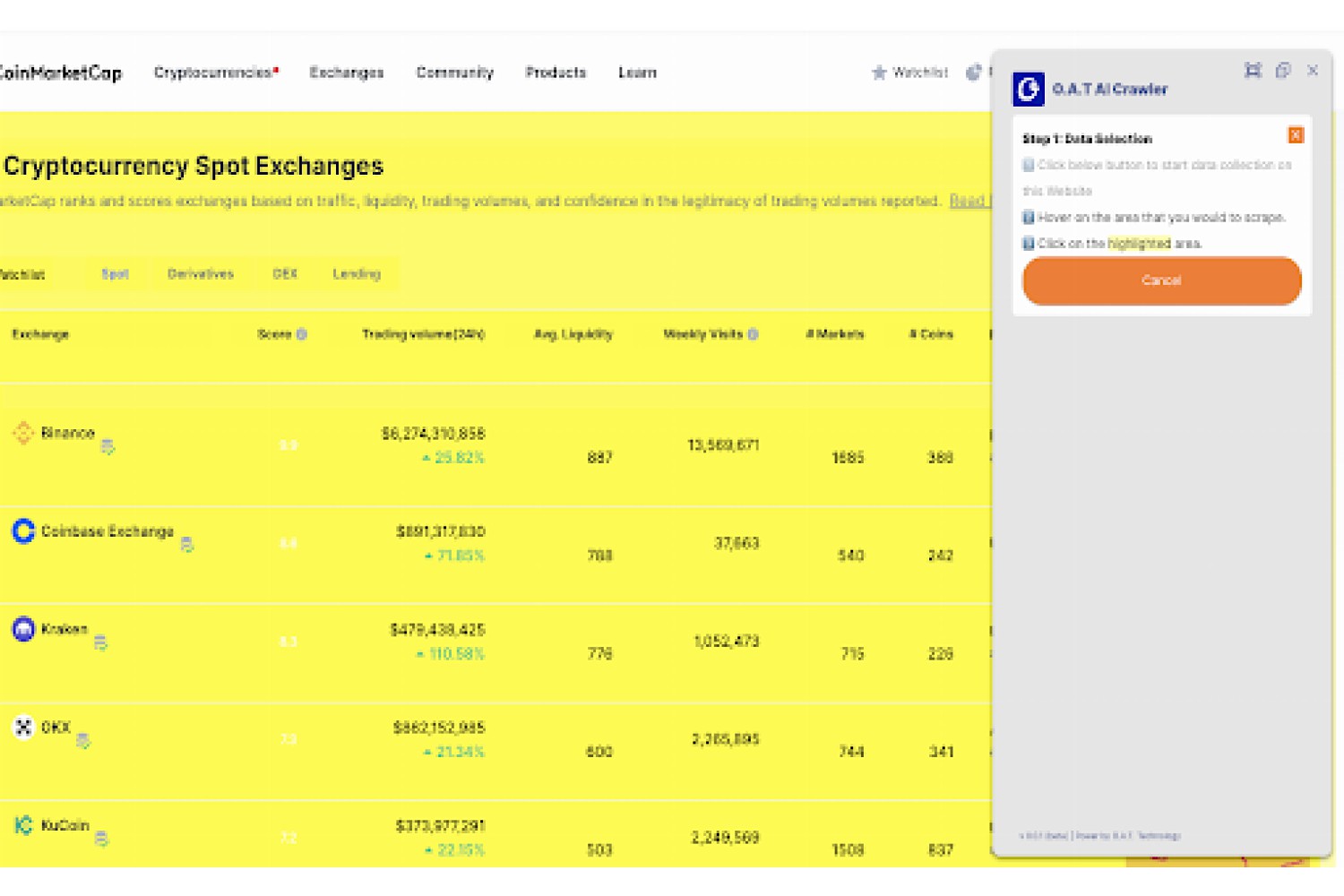Switch to the DEX tab
Screen dimensions: 1344x896
pos(285,274)
